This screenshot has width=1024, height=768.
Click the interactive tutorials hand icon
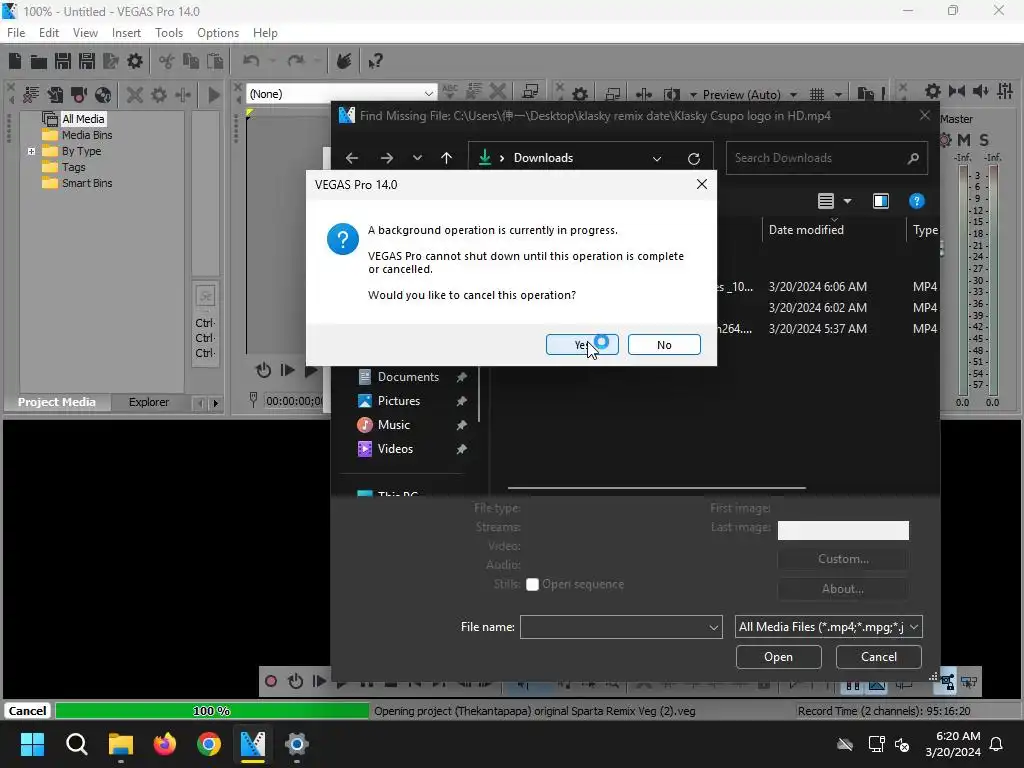pyautogui.click(x=344, y=61)
